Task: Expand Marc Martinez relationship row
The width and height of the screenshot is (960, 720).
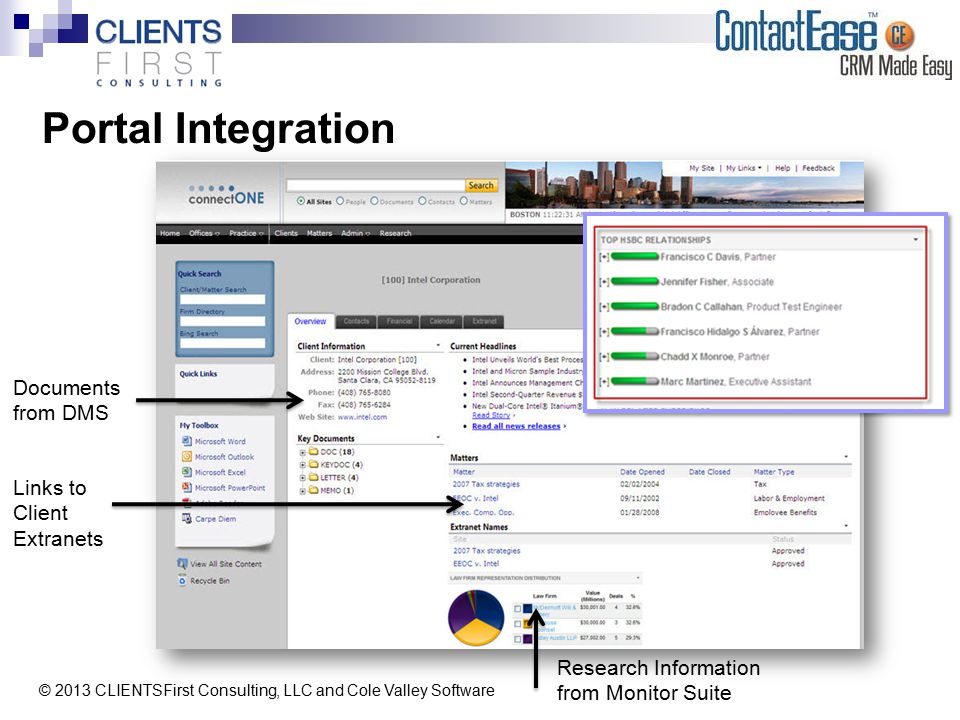Action: coord(604,382)
